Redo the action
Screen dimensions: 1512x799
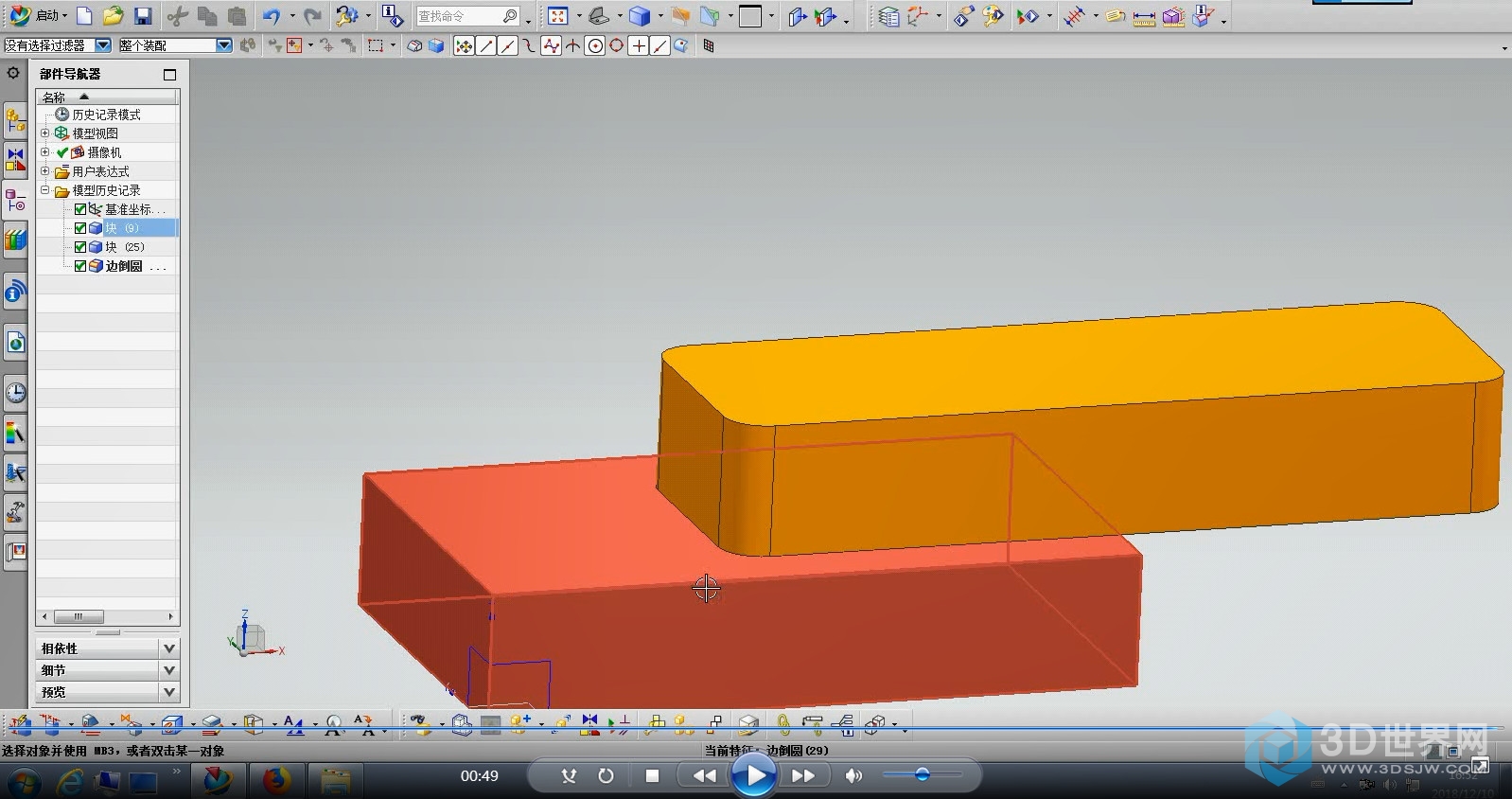pos(312,16)
